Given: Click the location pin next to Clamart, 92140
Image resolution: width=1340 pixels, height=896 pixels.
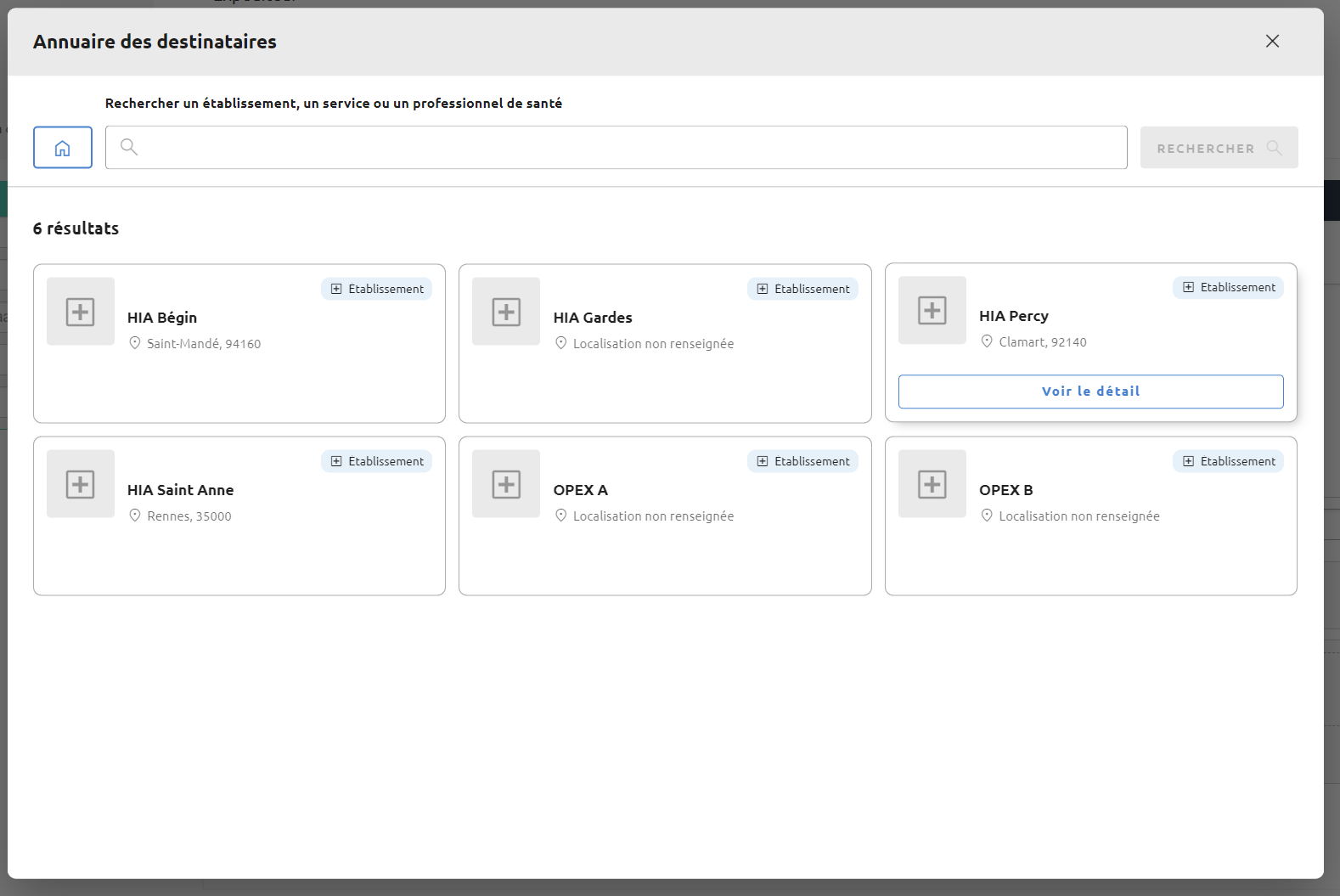Looking at the screenshot, I should 987,341.
